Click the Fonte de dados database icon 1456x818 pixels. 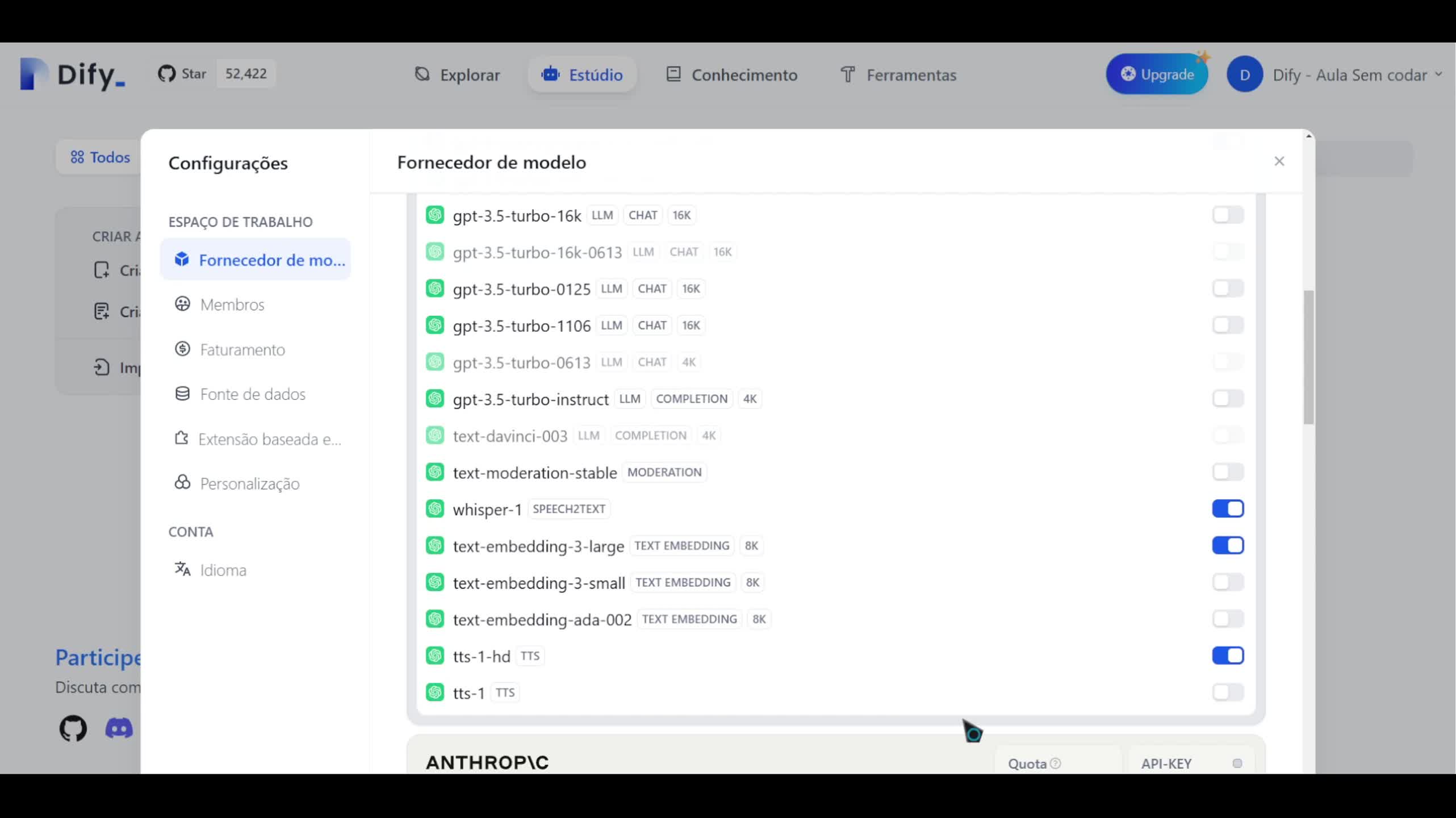click(182, 393)
